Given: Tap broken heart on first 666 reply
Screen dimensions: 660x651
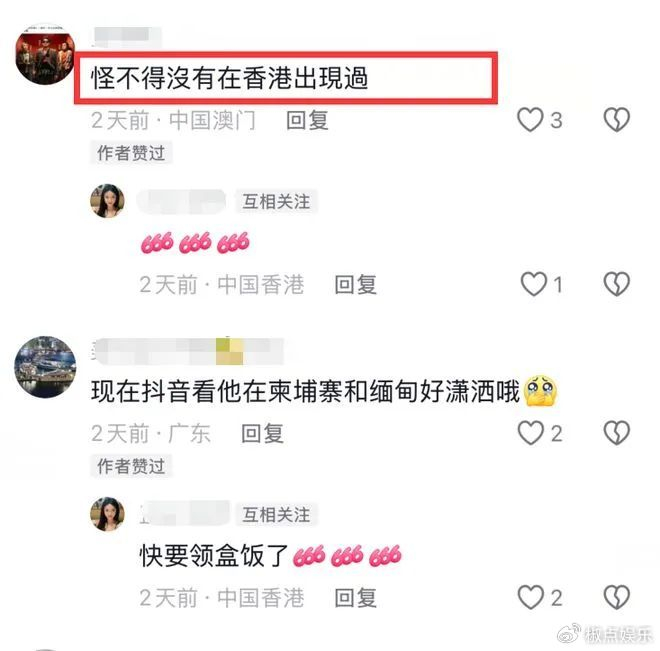Looking at the screenshot, I should (x=617, y=284).
